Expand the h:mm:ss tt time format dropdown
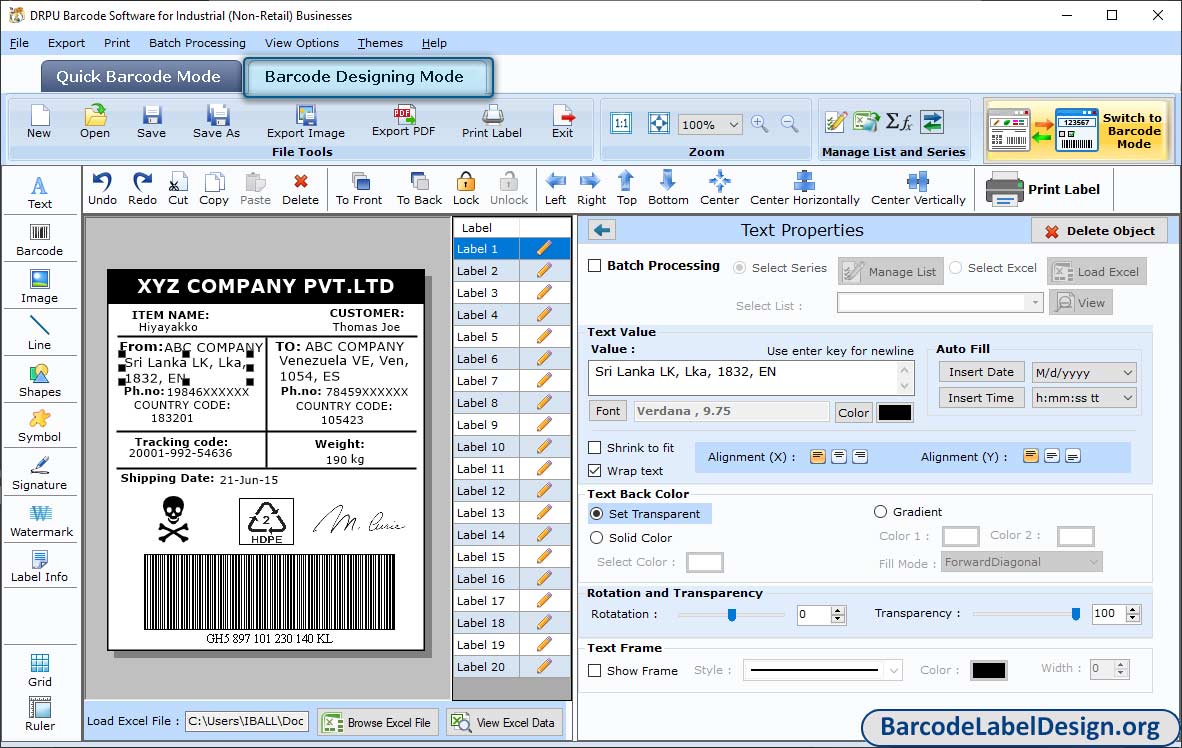 click(1128, 398)
